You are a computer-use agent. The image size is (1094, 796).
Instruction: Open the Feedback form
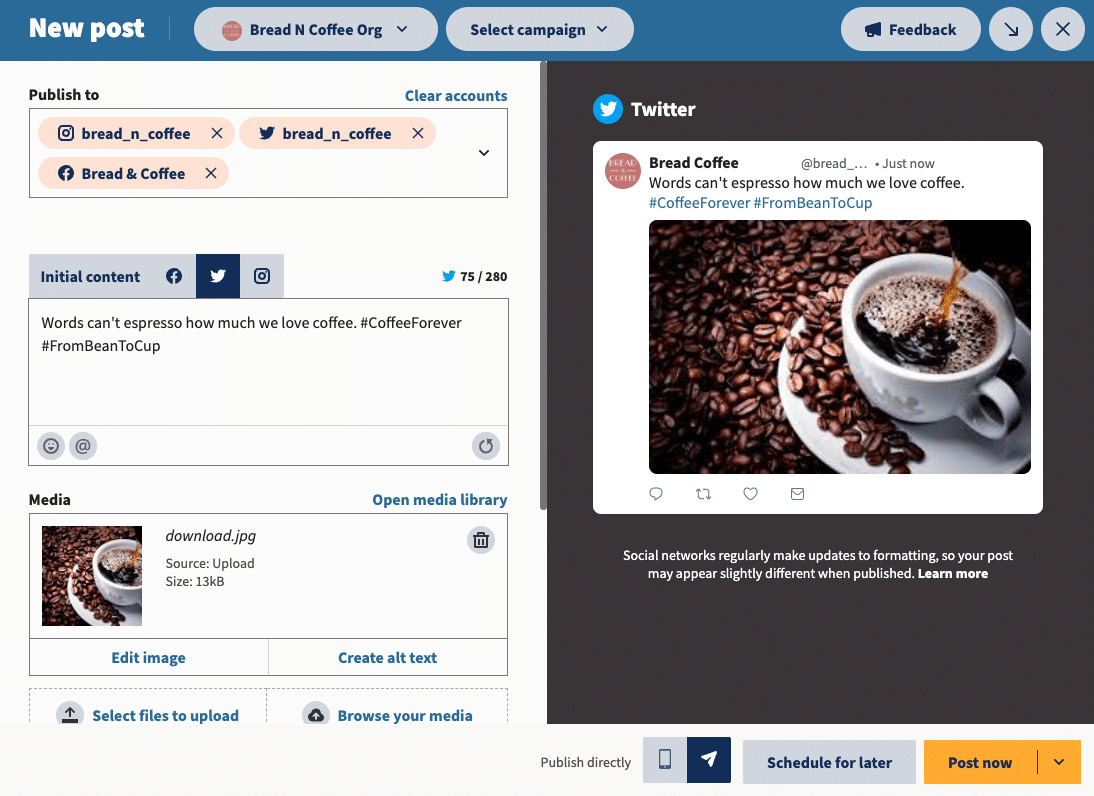click(x=910, y=29)
